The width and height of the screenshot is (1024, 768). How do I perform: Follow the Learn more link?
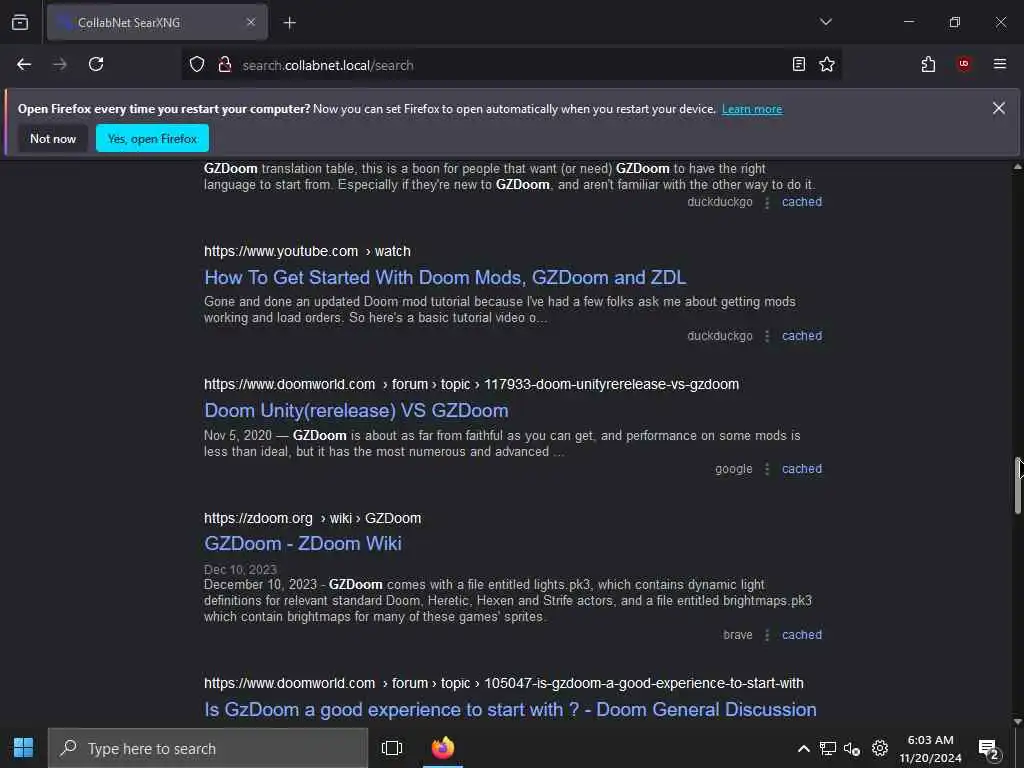pyautogui.click(x=752, y=109)
